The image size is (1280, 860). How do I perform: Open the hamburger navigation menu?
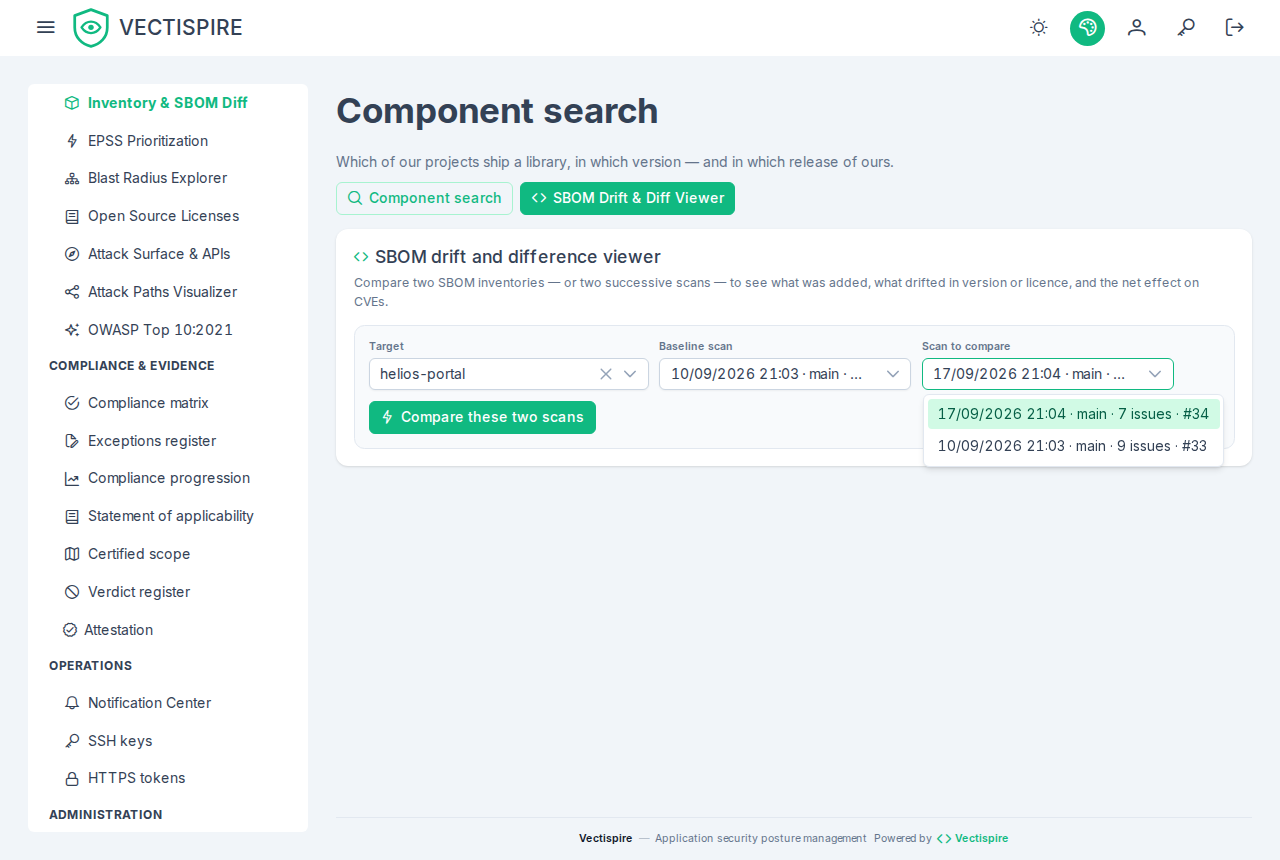point(45,27)
